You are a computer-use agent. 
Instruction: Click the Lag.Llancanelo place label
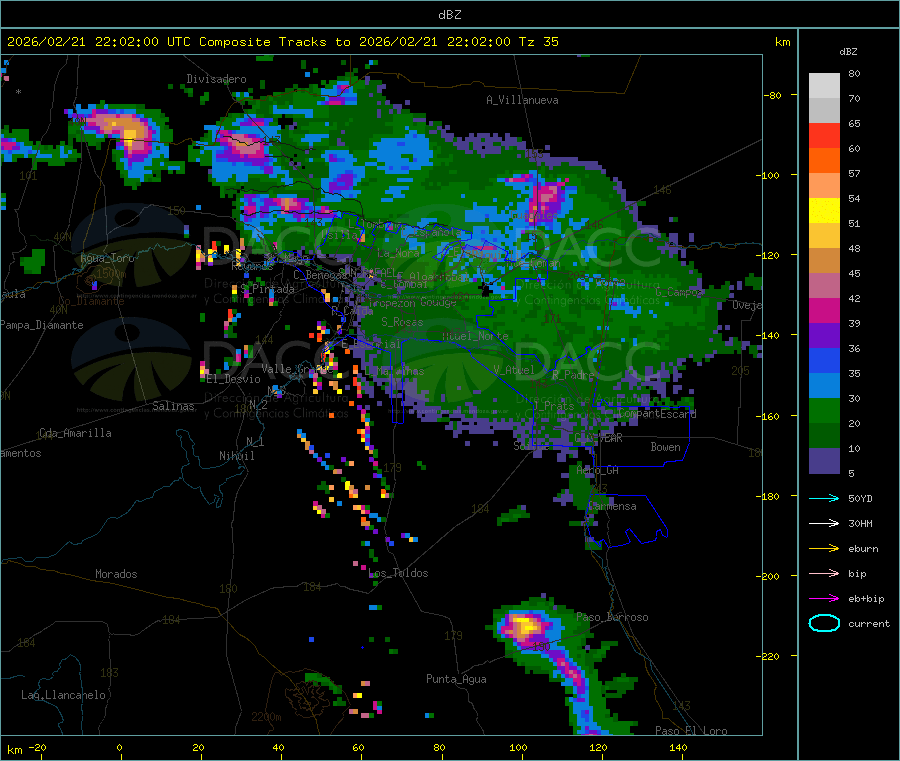[x=63, y=695]
